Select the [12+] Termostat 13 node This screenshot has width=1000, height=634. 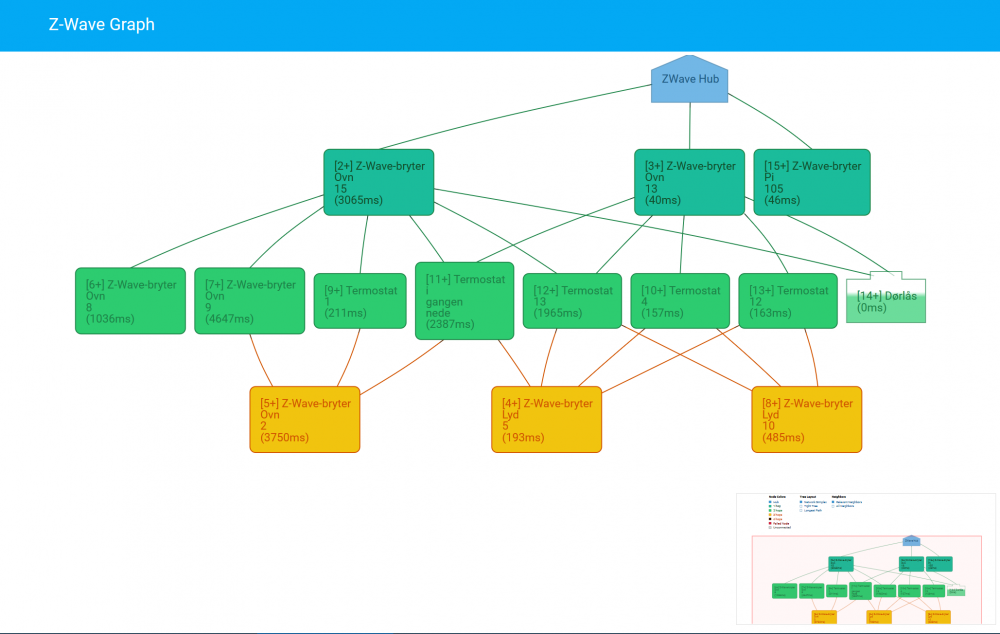572,301
